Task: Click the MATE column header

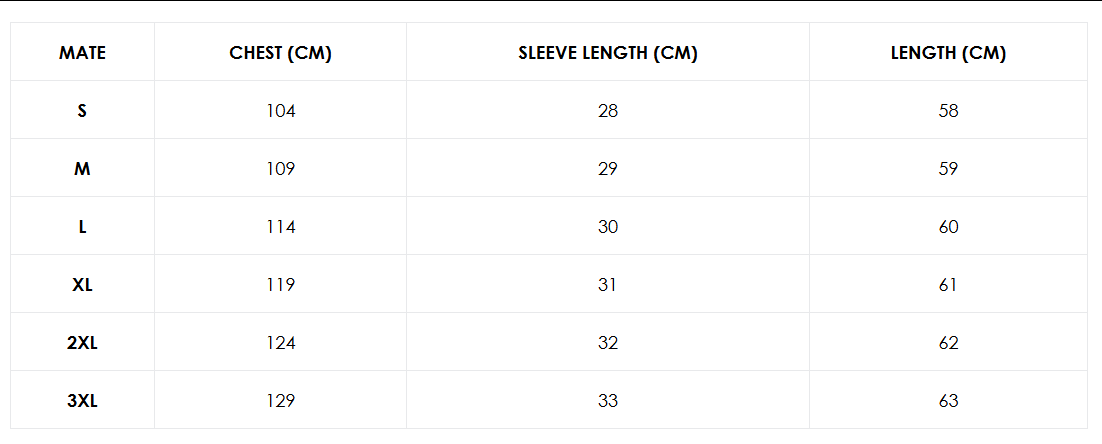Action: point(82,53)
